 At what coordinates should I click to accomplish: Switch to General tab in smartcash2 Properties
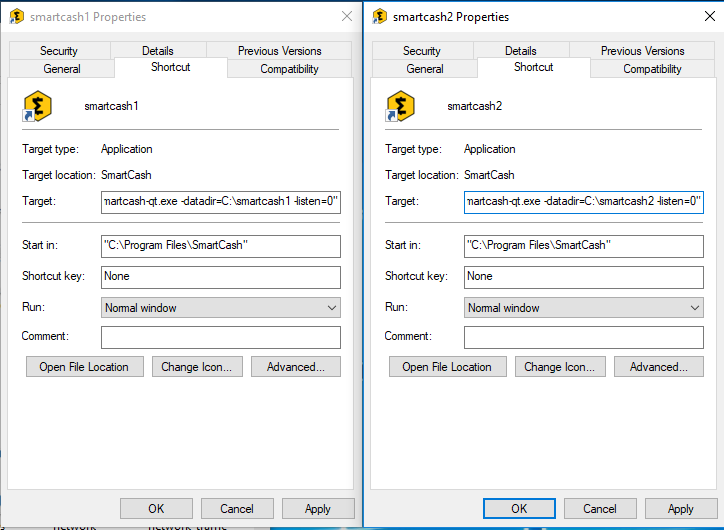click(x=425, y=69)
